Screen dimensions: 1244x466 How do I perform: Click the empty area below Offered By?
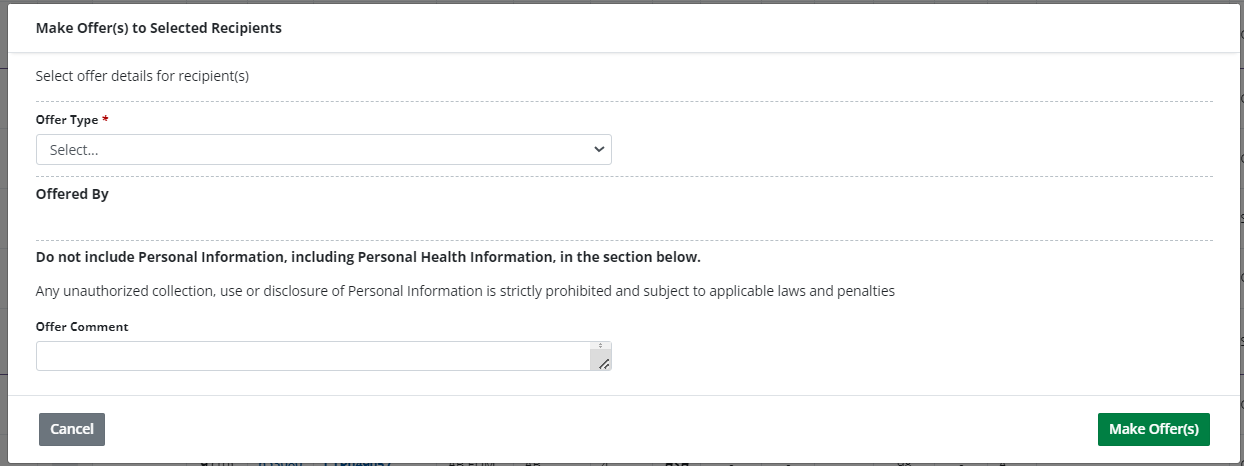coord(400,222)
